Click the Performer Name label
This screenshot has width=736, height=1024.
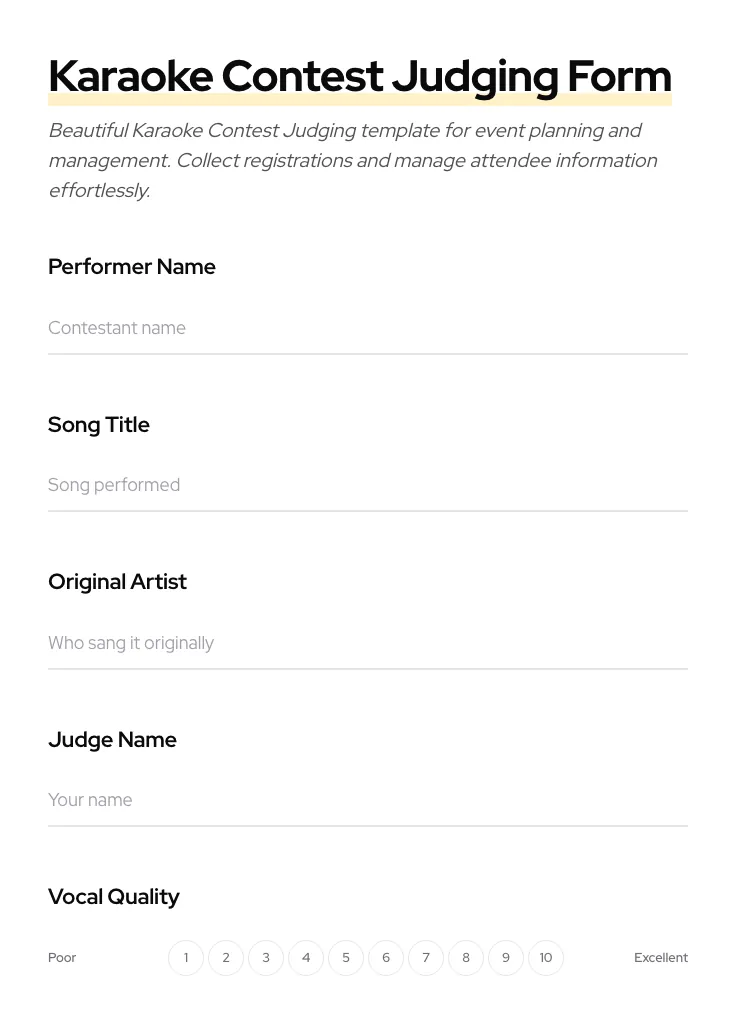pyautogui.click(x=132, y=267)
